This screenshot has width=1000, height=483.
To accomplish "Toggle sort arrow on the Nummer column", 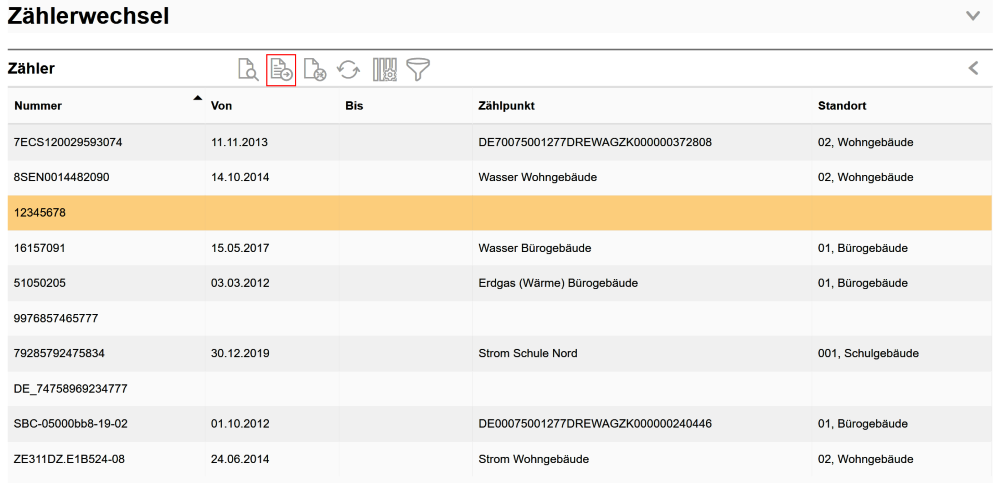I will click(198, 99).
